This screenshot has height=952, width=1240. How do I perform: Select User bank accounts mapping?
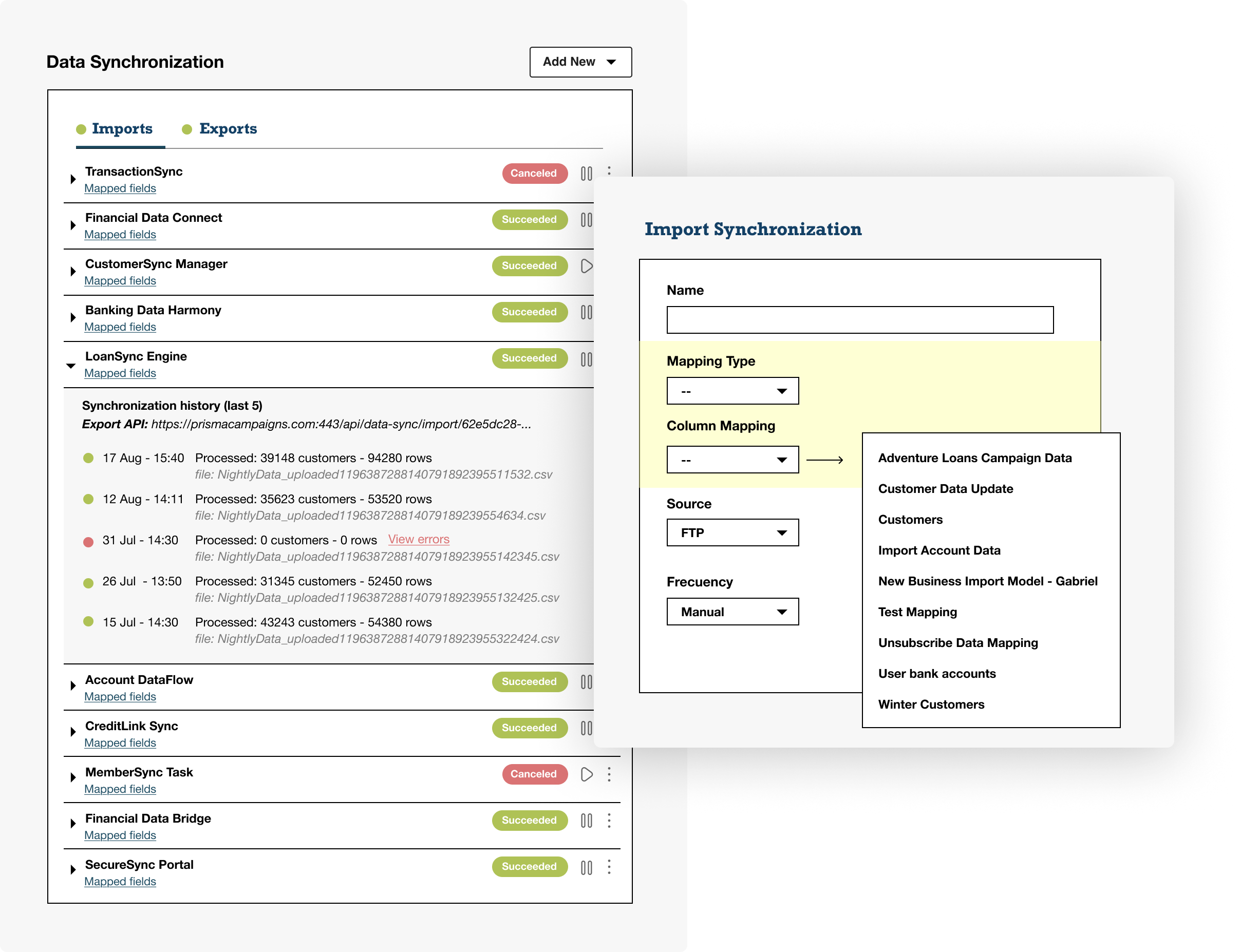pyautogui.click(x=937, y=674)
